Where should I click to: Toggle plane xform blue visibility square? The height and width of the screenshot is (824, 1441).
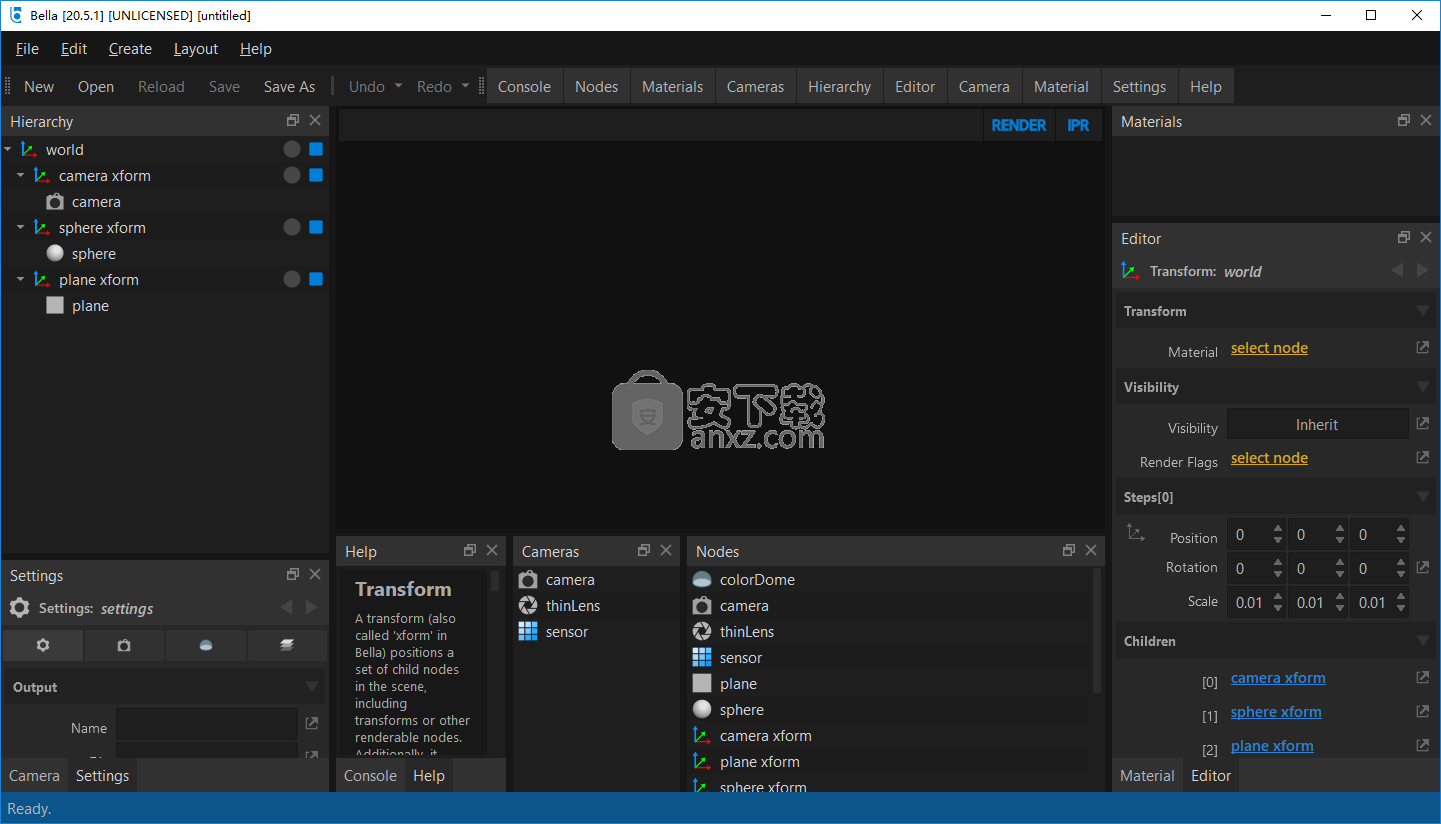pyautogui.click(x=316, y=279)
